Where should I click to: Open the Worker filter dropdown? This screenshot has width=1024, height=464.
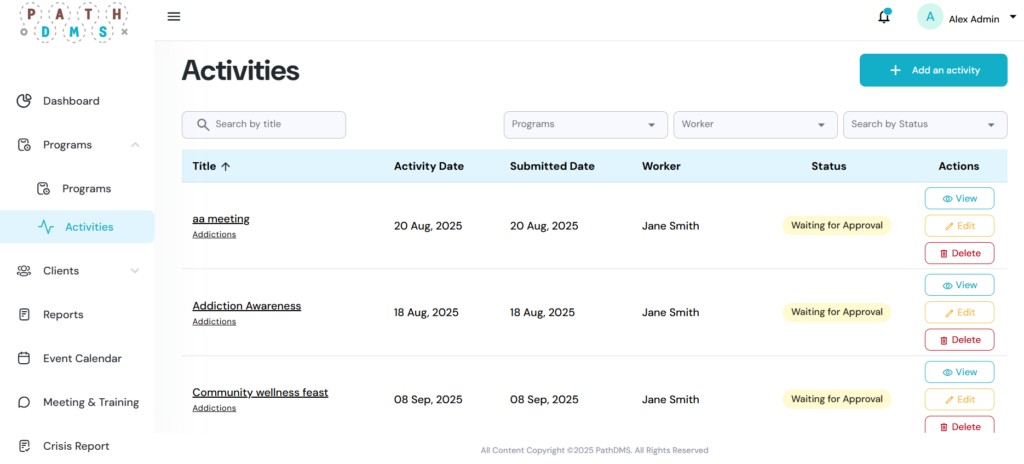[x=755, y=125]
